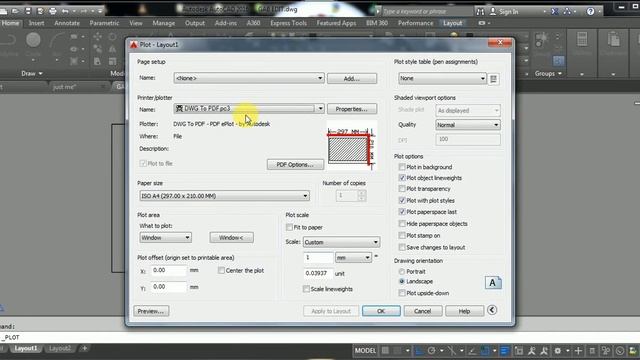Switch to Express Tools ribbon tab
This screenshot has height=360, width=640.
(x=288, y=23)
